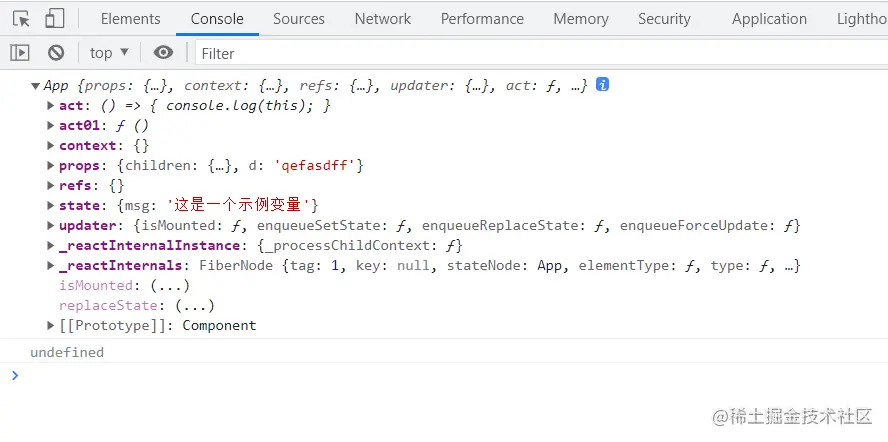Click the blue console prompt chevron
This screenshot has width=888, height=442.
[x=14, y=375]
